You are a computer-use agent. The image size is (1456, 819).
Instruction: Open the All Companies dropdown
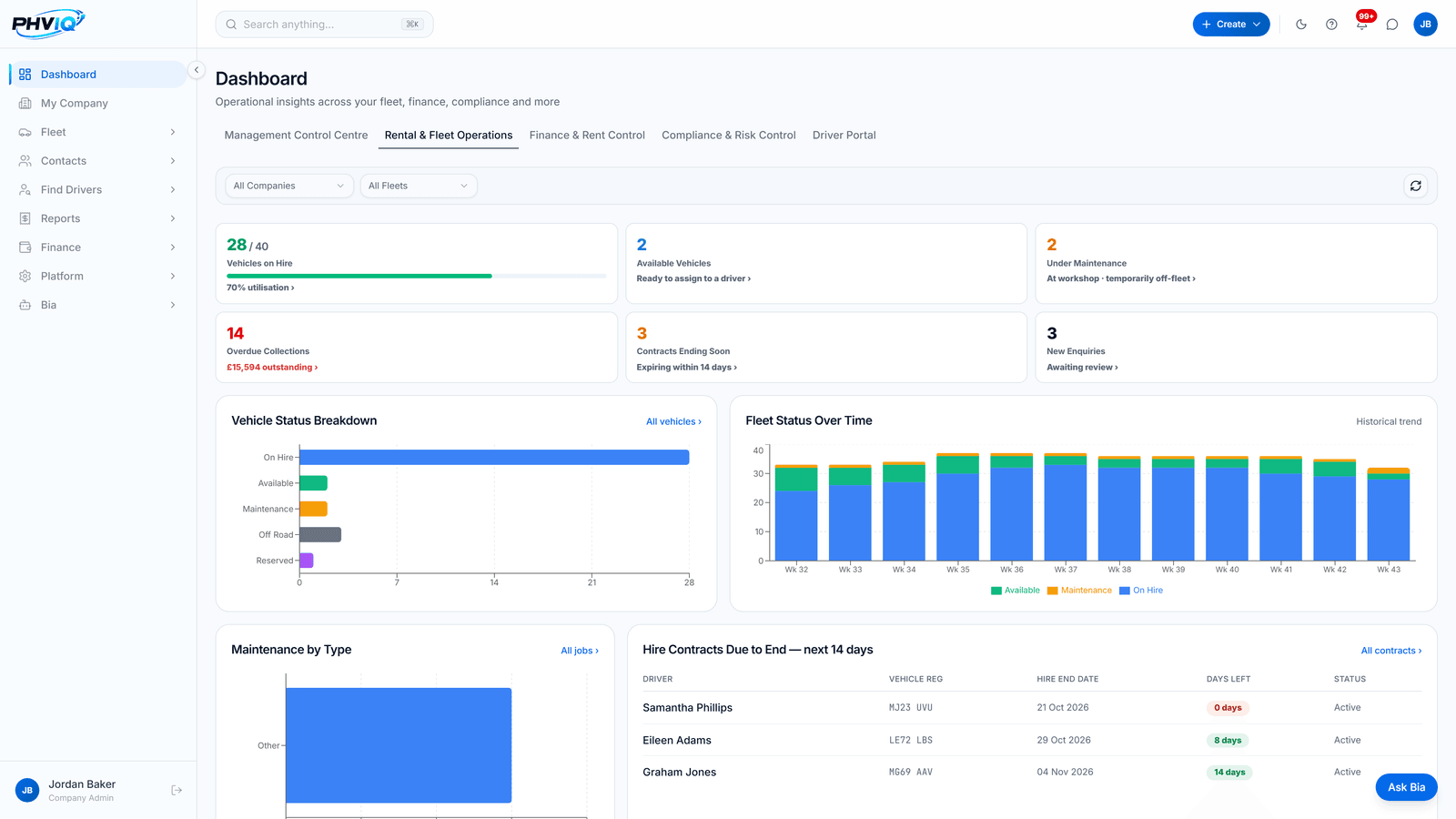(x=289, y=186)
